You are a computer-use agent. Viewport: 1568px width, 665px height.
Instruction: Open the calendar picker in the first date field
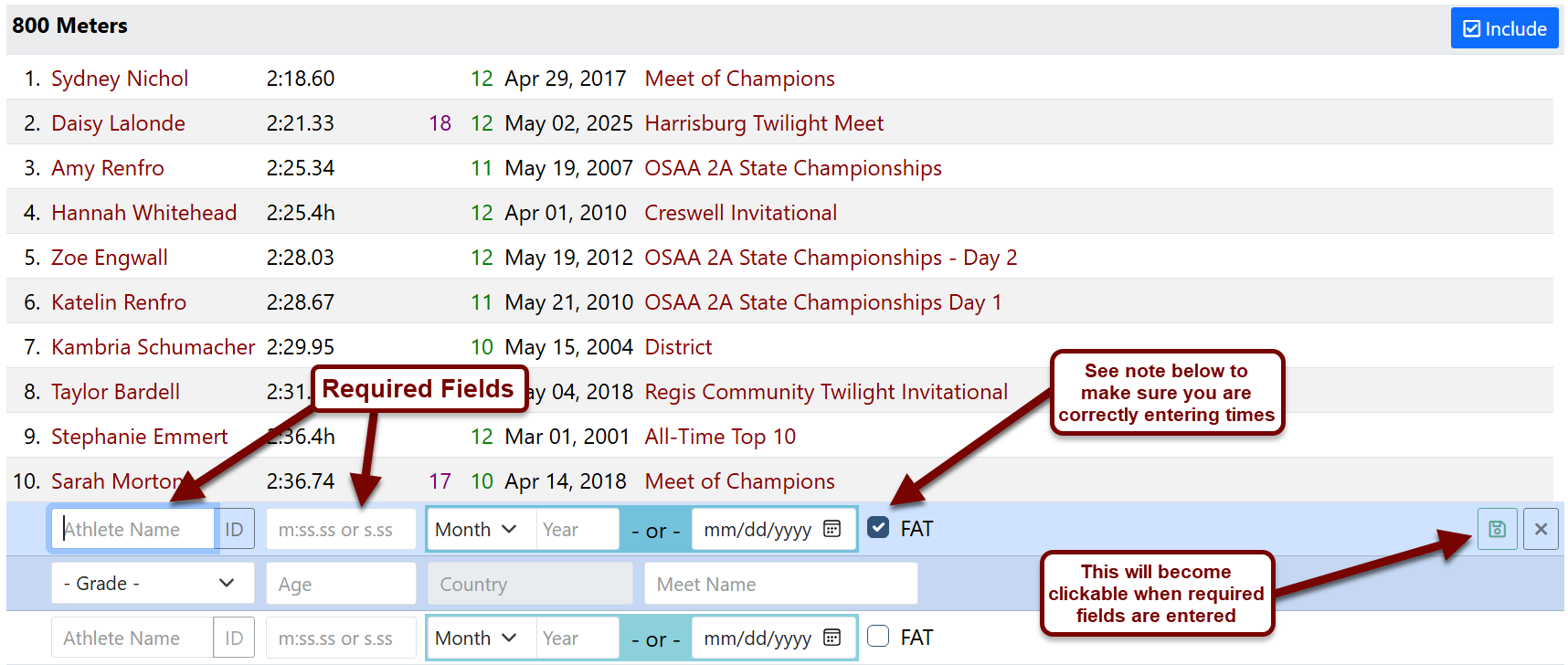(832, 529)
